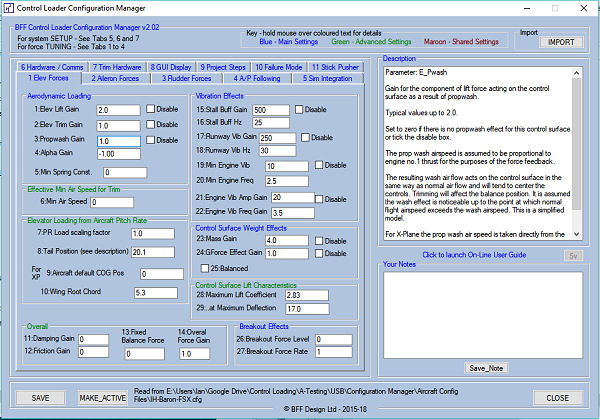The width and height of the screenshot is (600, 420).
Task: Click the application icon in title bar
Action: 10,9
